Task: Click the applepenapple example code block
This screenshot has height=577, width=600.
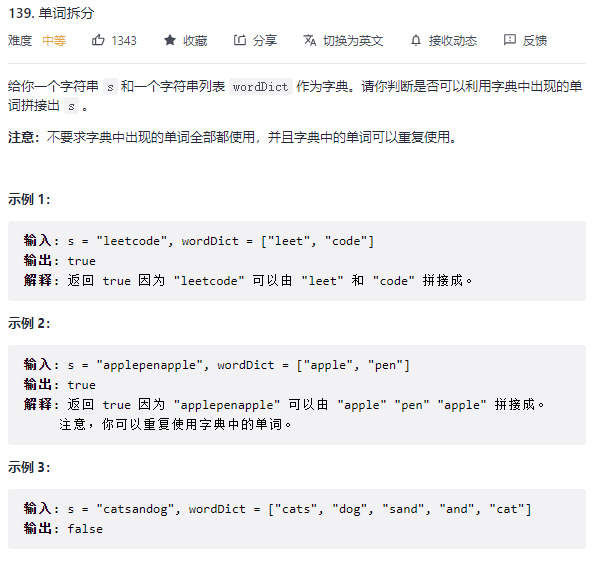Action: [x=297, y=395]
